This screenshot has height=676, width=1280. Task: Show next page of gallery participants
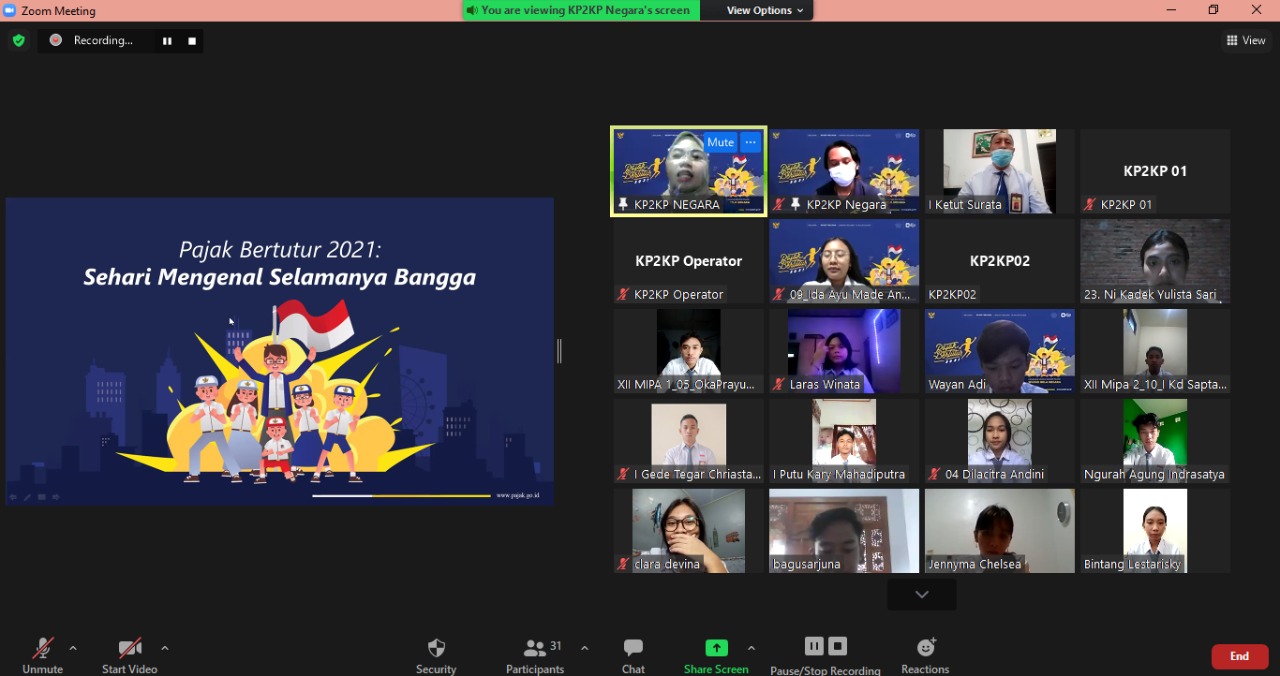coord(921,595)
